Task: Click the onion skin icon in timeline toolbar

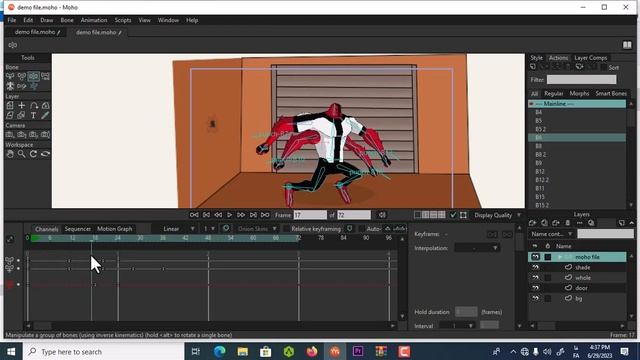Action: [x=226, y=229]
